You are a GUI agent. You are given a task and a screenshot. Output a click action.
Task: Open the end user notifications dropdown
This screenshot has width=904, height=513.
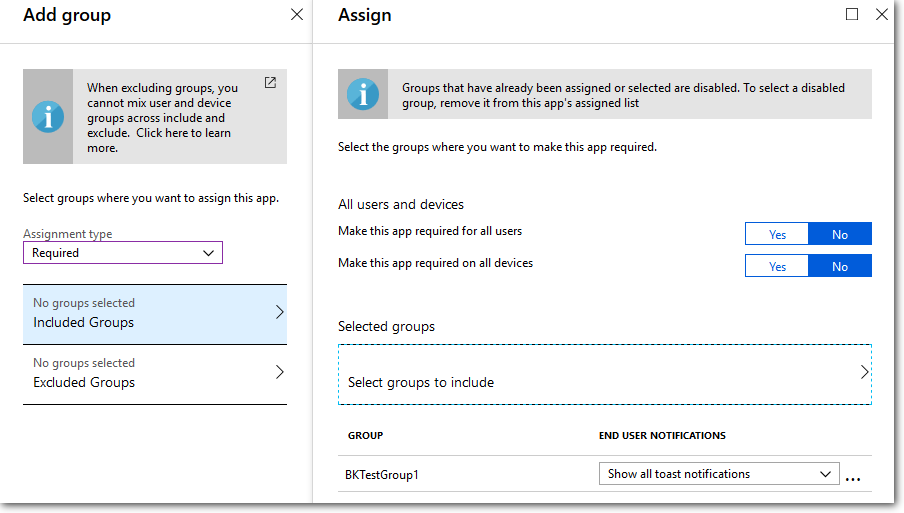pyautogui.click(x=718, y=474)
